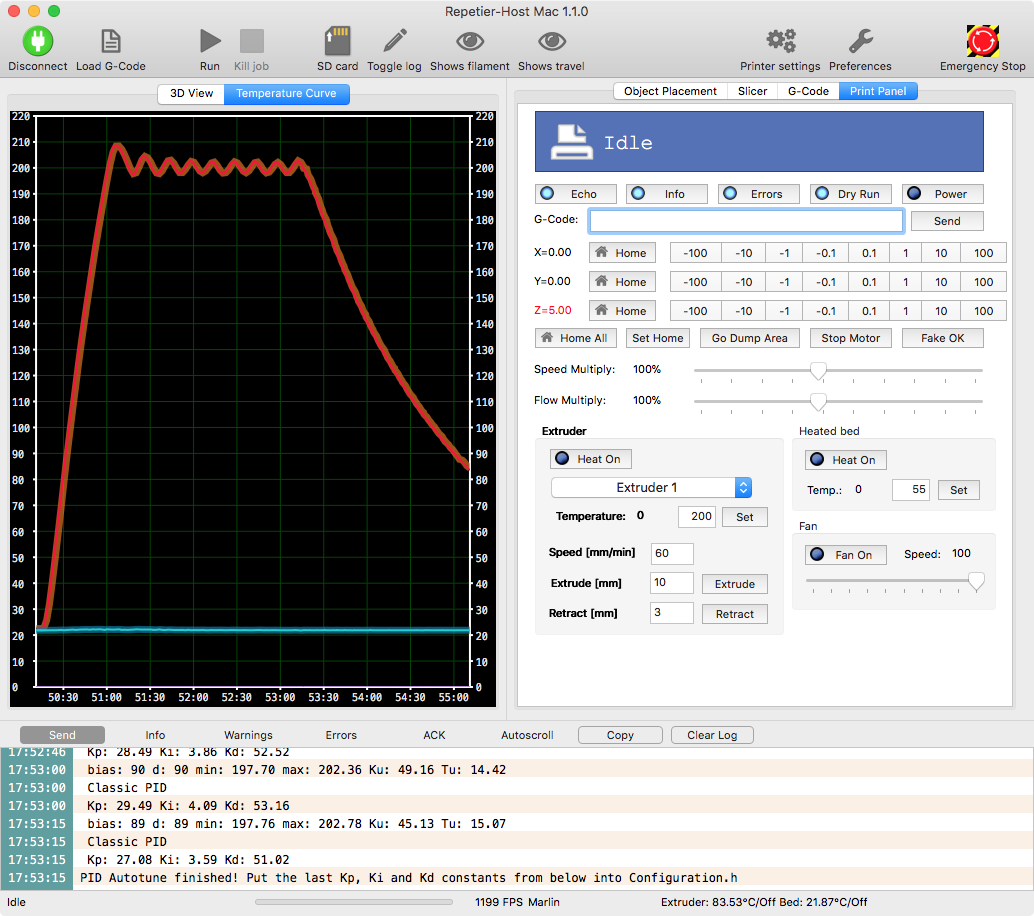
Task: Select the Warnings log filter
Action: [248, 735]
